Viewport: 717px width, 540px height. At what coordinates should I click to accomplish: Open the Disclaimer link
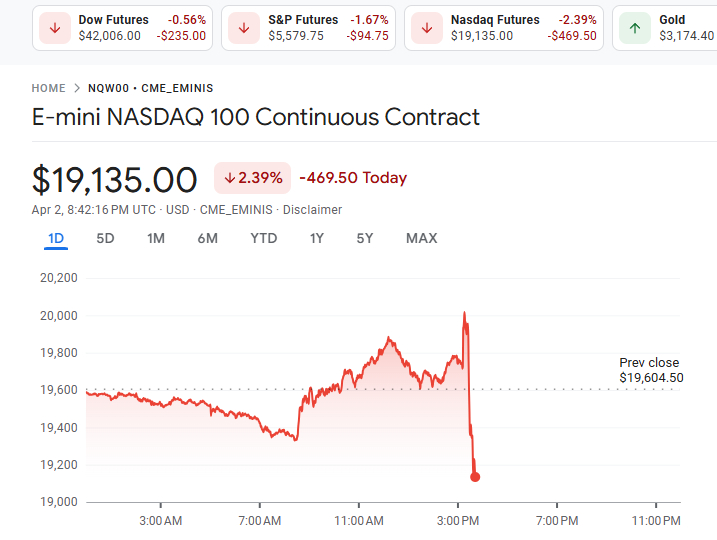(312, 210)
